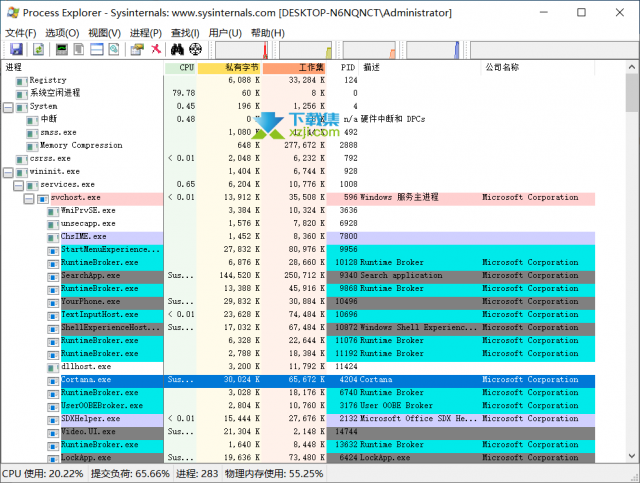This screenshot has width=640, height=483.
Task: Open the 视图(V) menu
Action: click(104, 33)
